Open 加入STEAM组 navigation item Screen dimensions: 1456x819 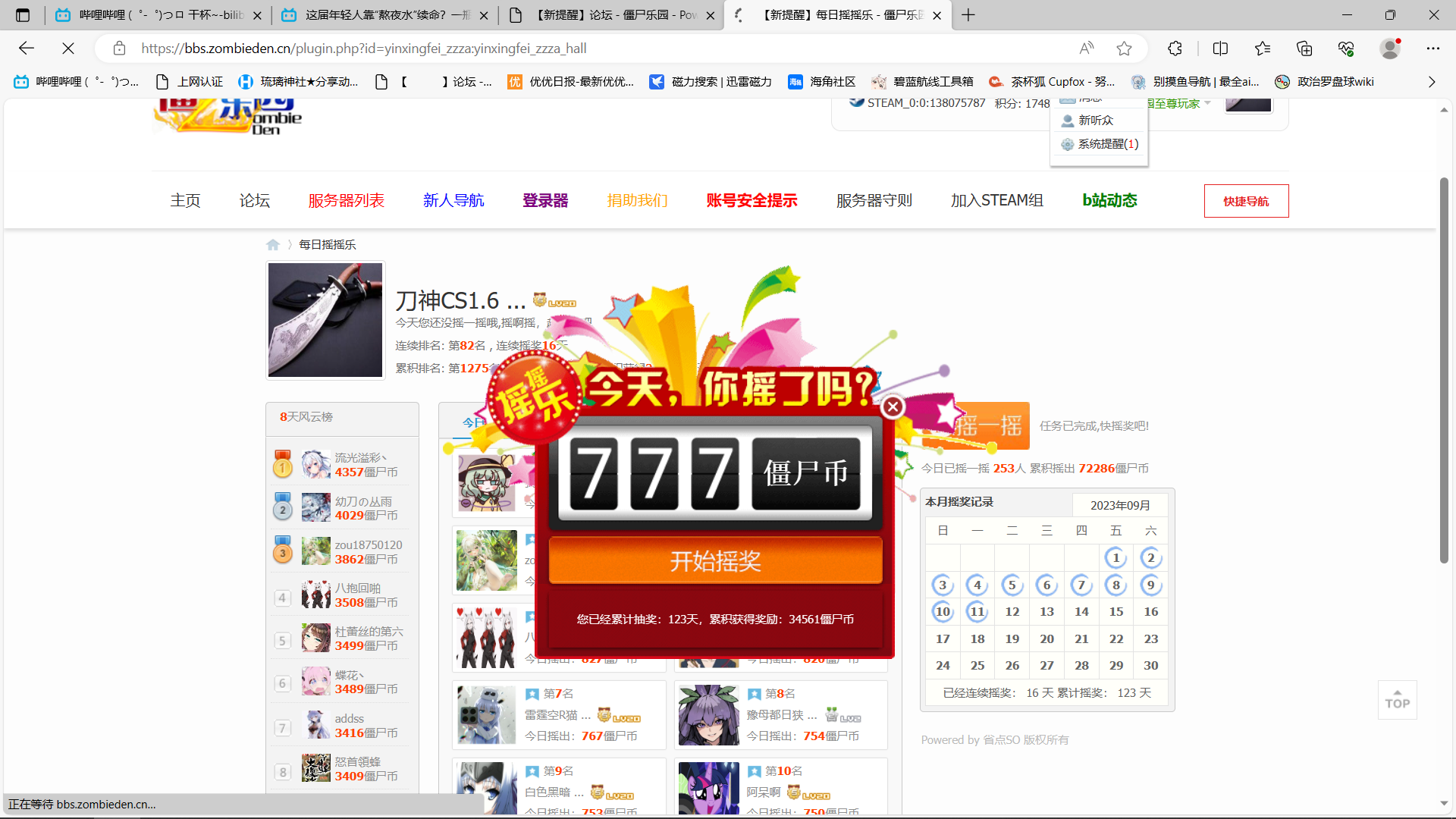click(x=997, y=200)
